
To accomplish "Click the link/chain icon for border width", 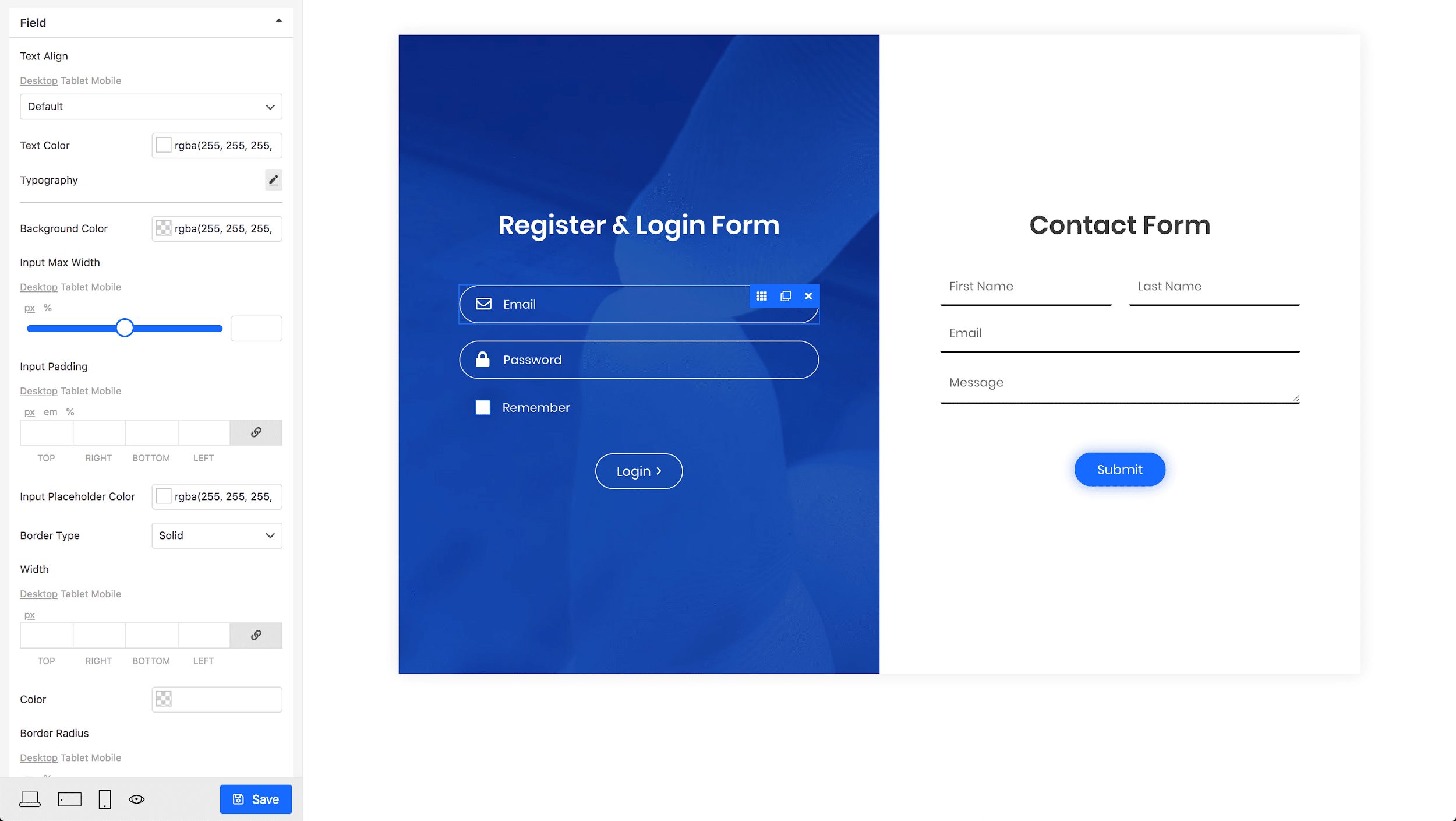I will (x=256, y=634).
